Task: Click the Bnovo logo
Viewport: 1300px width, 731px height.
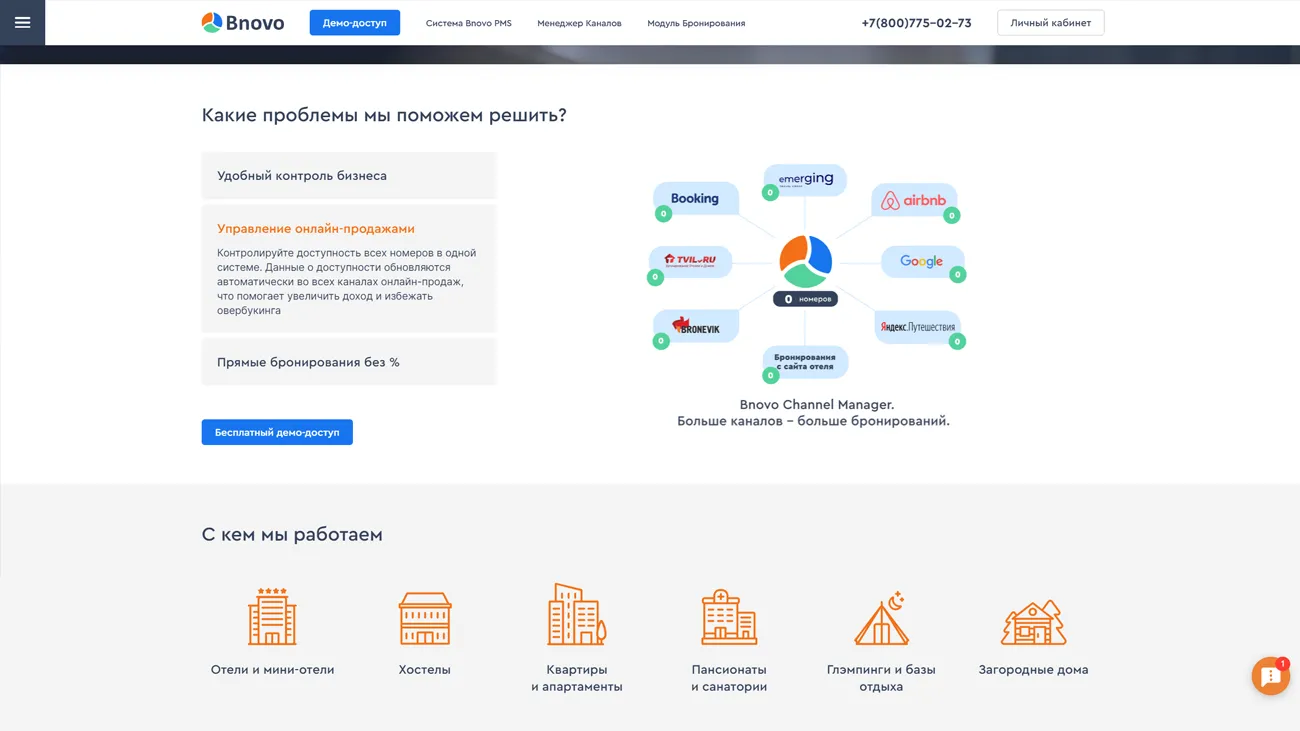Action: click(x=243, y=22)
